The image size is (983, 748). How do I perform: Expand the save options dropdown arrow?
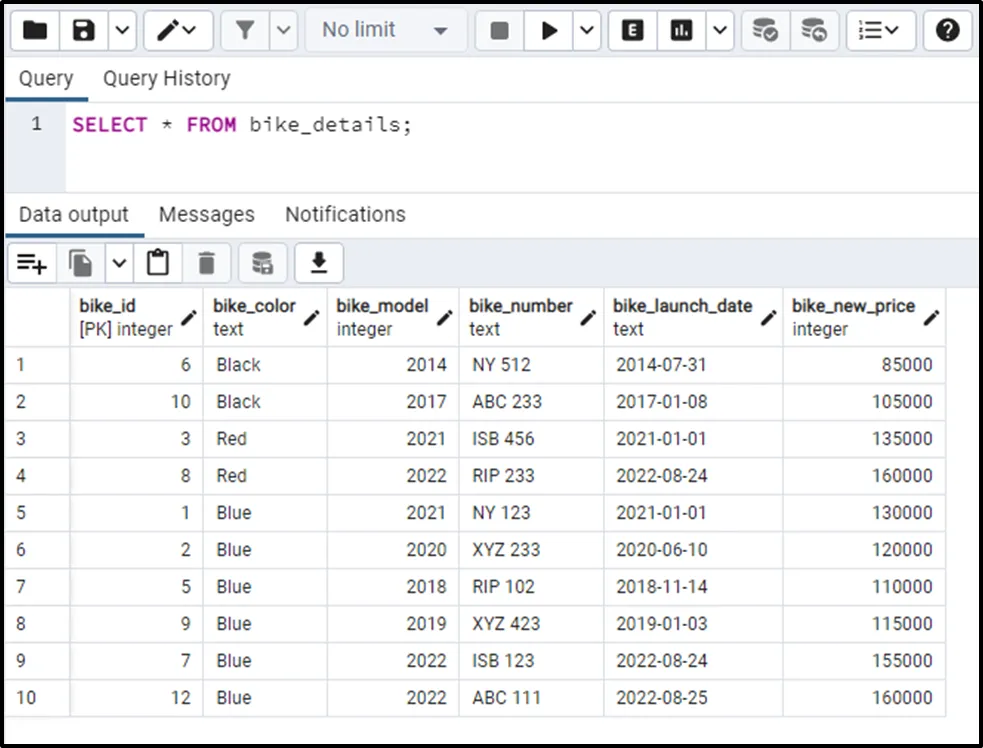coord(121,31)
